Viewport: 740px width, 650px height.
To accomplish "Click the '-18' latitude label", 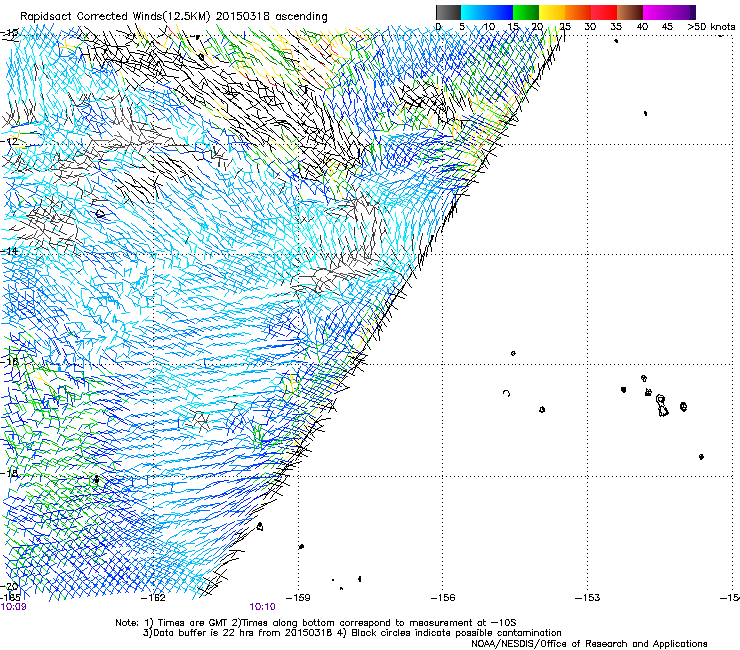I will pyautogui.click(x=9, y=473).
